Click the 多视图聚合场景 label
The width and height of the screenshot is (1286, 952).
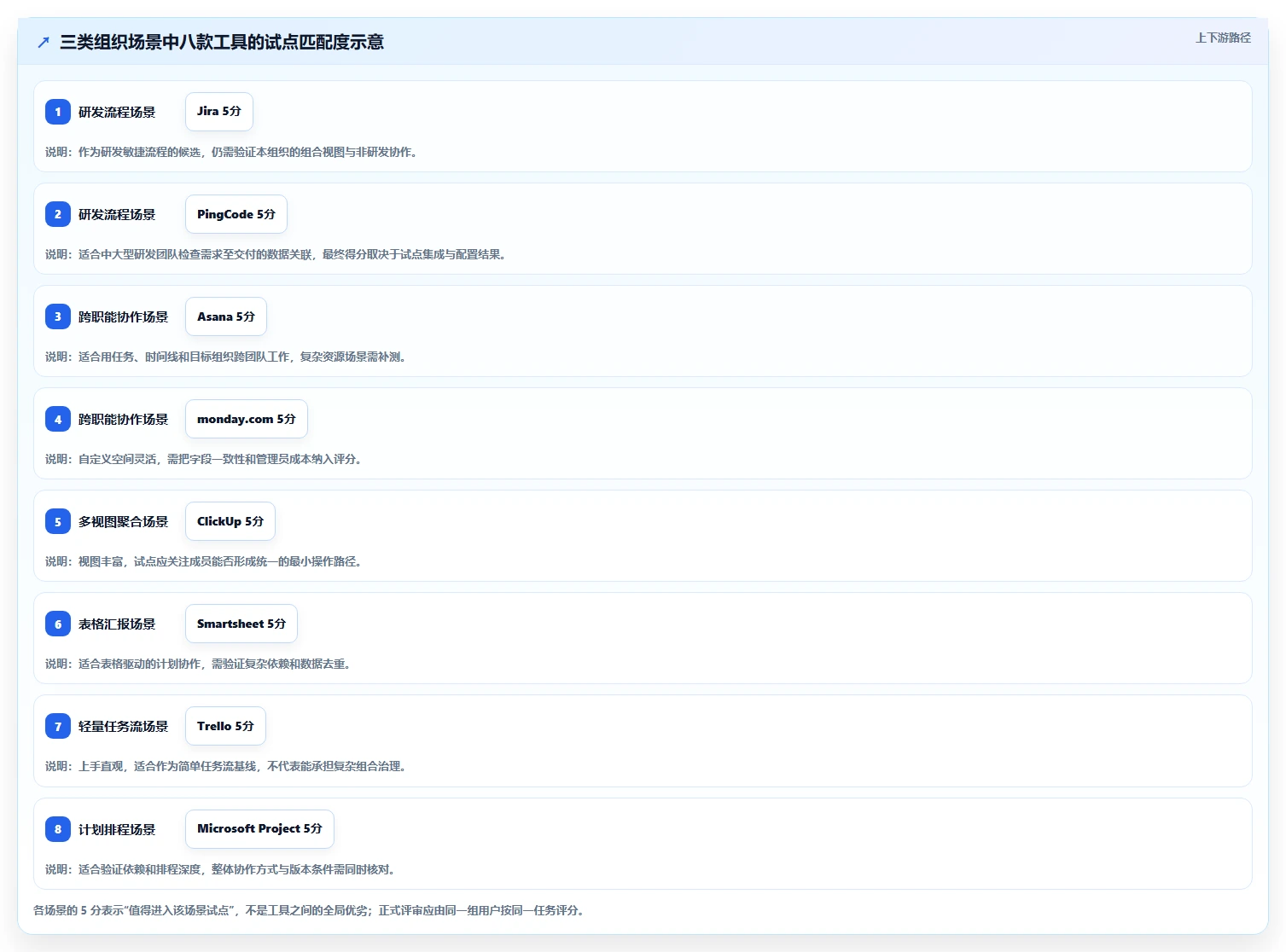[x=124, y=521]
